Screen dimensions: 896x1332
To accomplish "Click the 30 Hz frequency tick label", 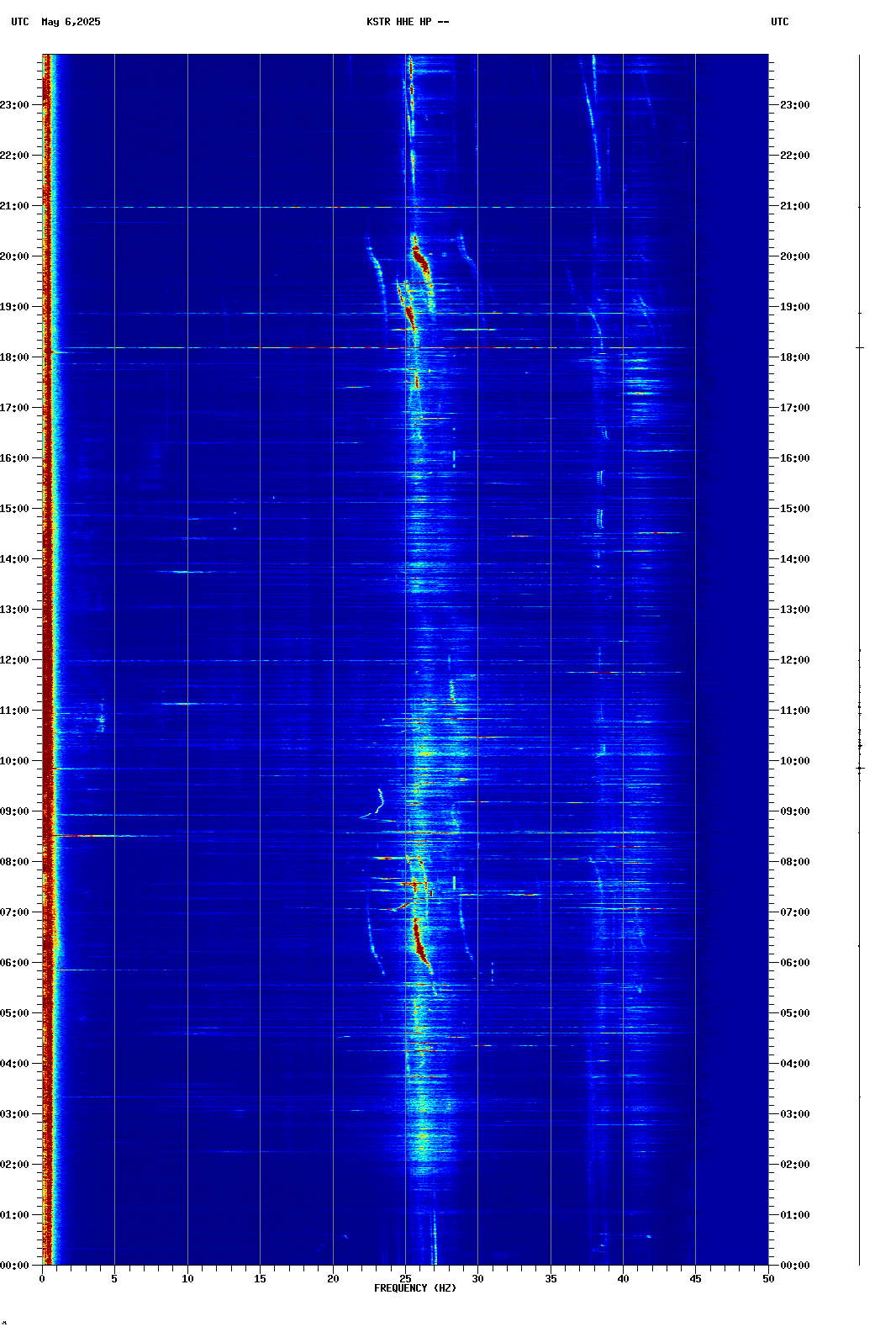I will click(x=477, y=1279).
